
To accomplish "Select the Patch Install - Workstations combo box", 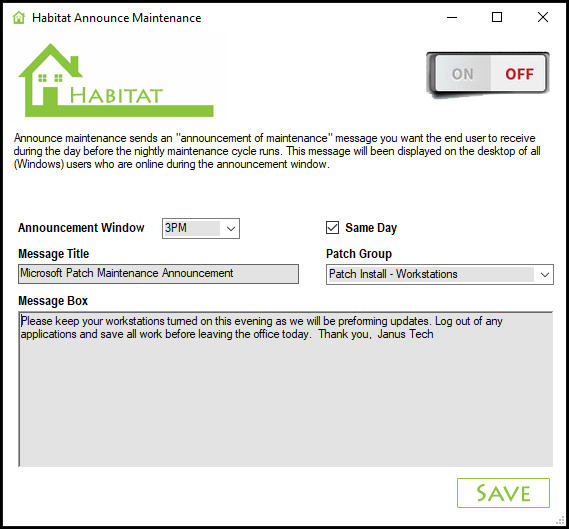I will (x=439, y=275).
